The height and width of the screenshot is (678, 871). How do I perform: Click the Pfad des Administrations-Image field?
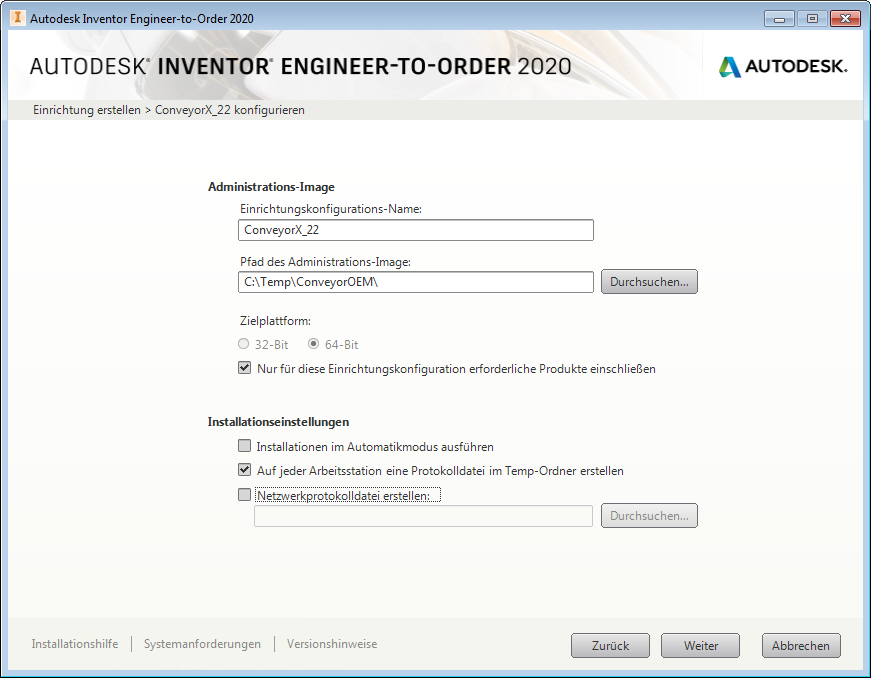click(x=416, y=282)
